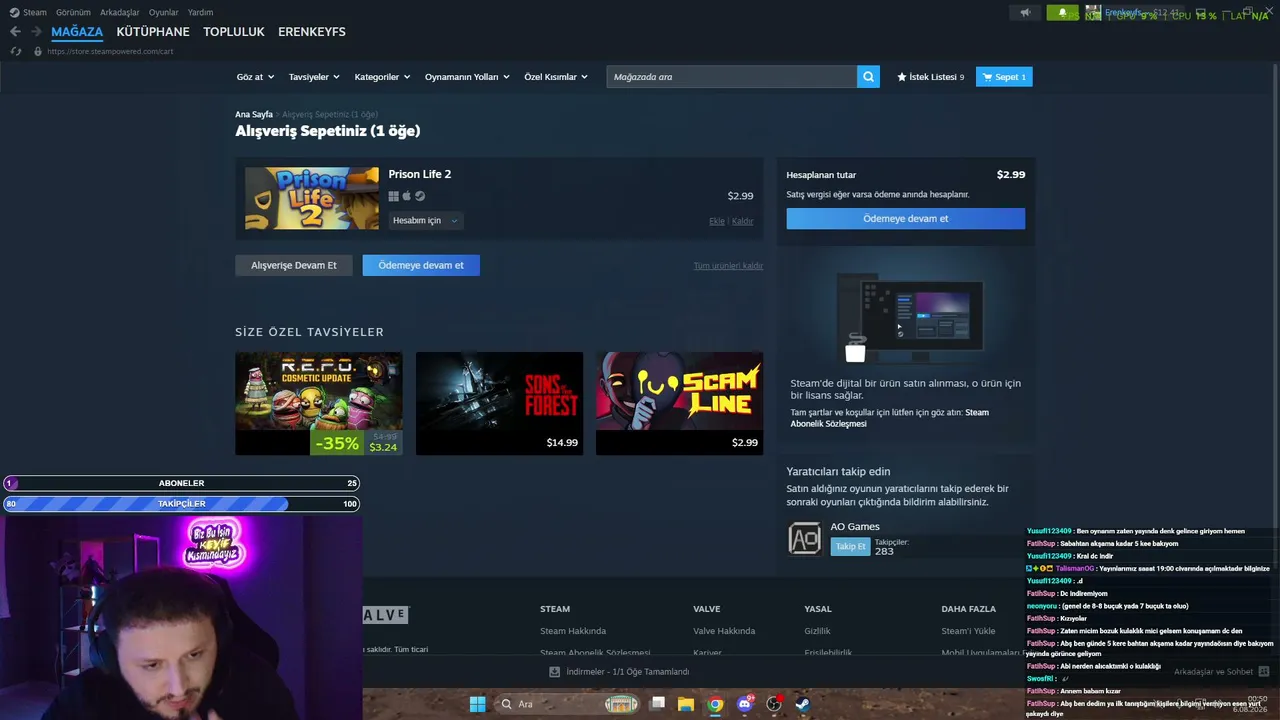Open the Prison Life 2 cart thumbnail
Viewport: 1280px width, 720px height.
312,198
